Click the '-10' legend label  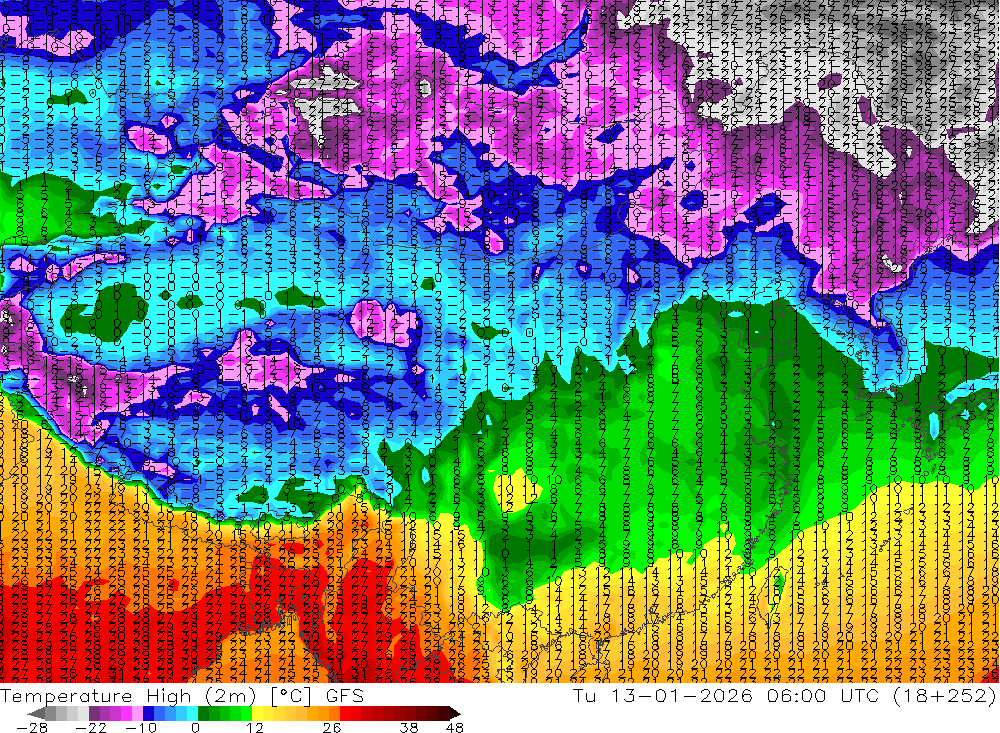point(141,728)
